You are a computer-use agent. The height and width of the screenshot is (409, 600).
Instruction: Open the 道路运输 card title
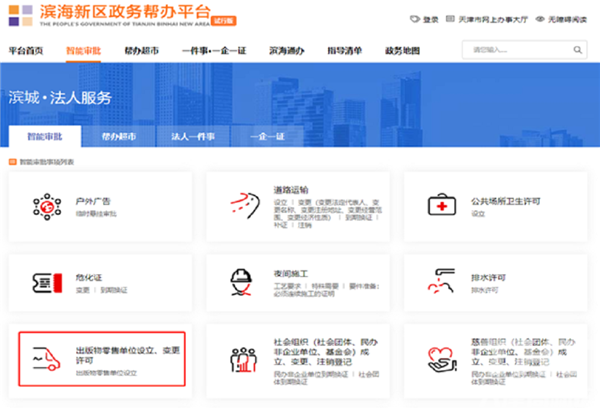click(291, 190)
